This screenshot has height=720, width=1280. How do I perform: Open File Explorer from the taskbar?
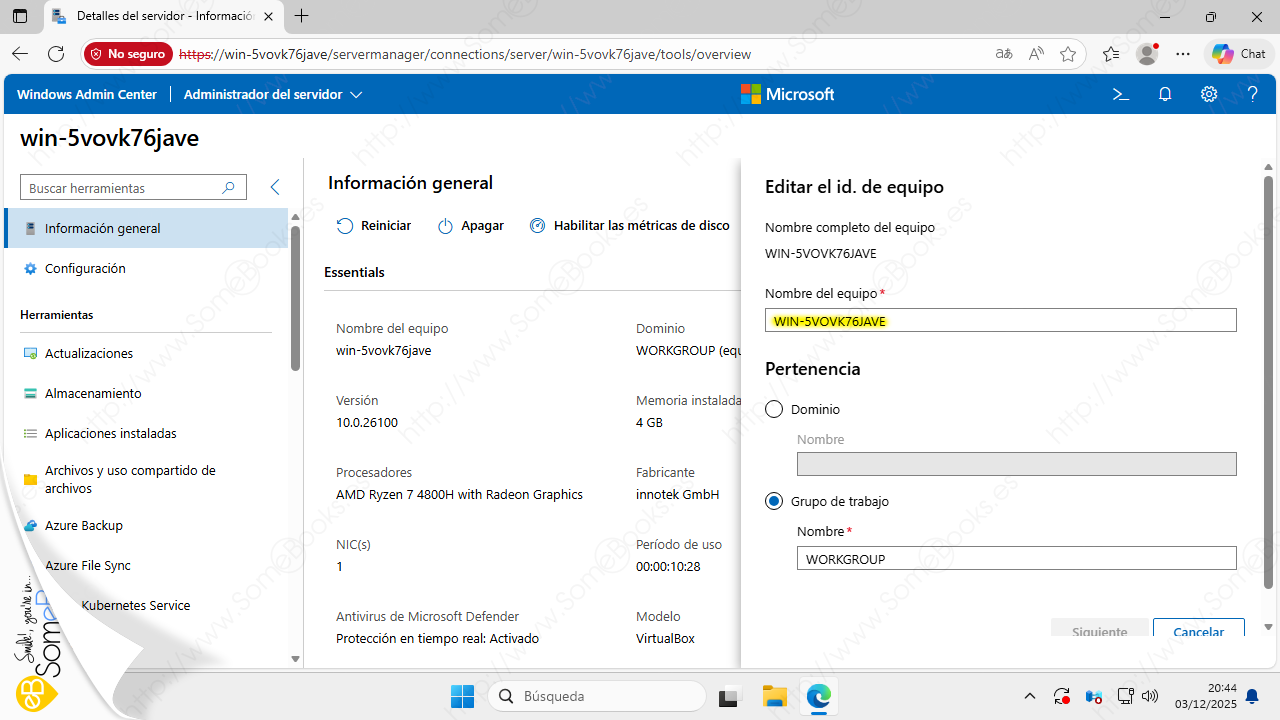point(774,696)
